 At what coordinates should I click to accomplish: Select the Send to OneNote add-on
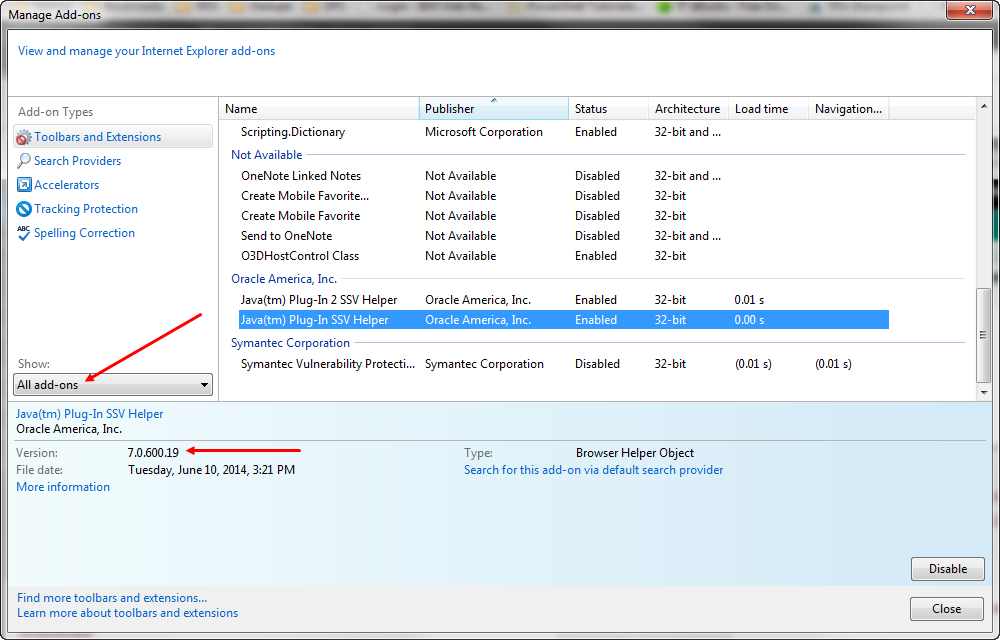pyautogui.click(x=564, y=236)
